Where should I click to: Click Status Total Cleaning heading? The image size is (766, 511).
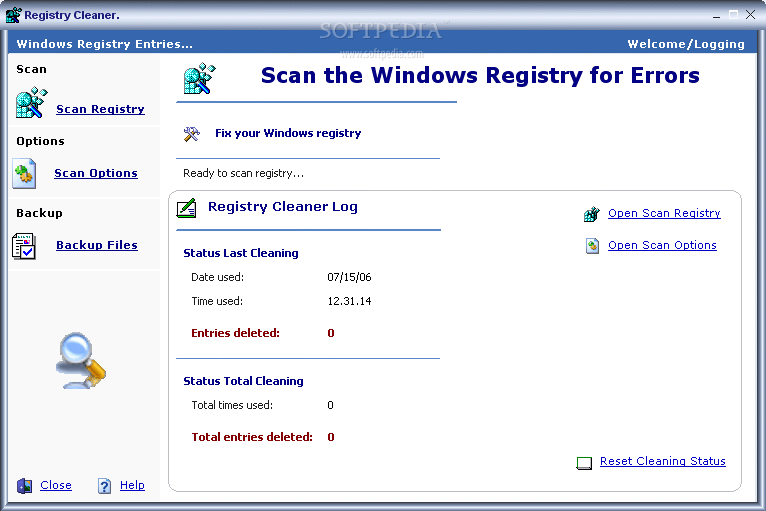point(243,381)
